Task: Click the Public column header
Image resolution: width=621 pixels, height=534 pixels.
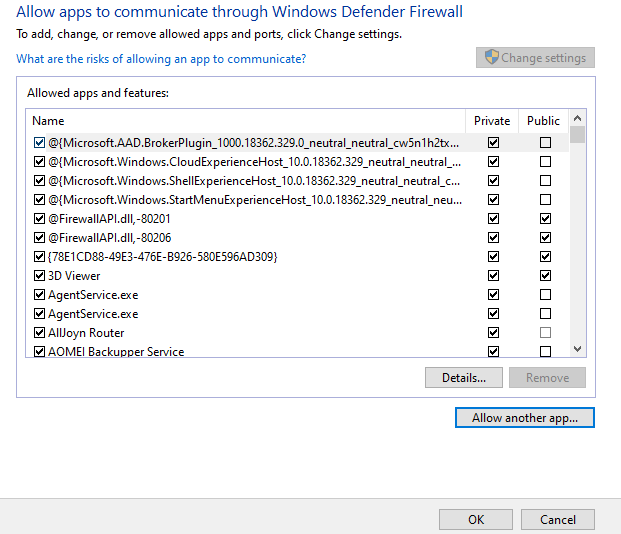Action: pos(544,121)
